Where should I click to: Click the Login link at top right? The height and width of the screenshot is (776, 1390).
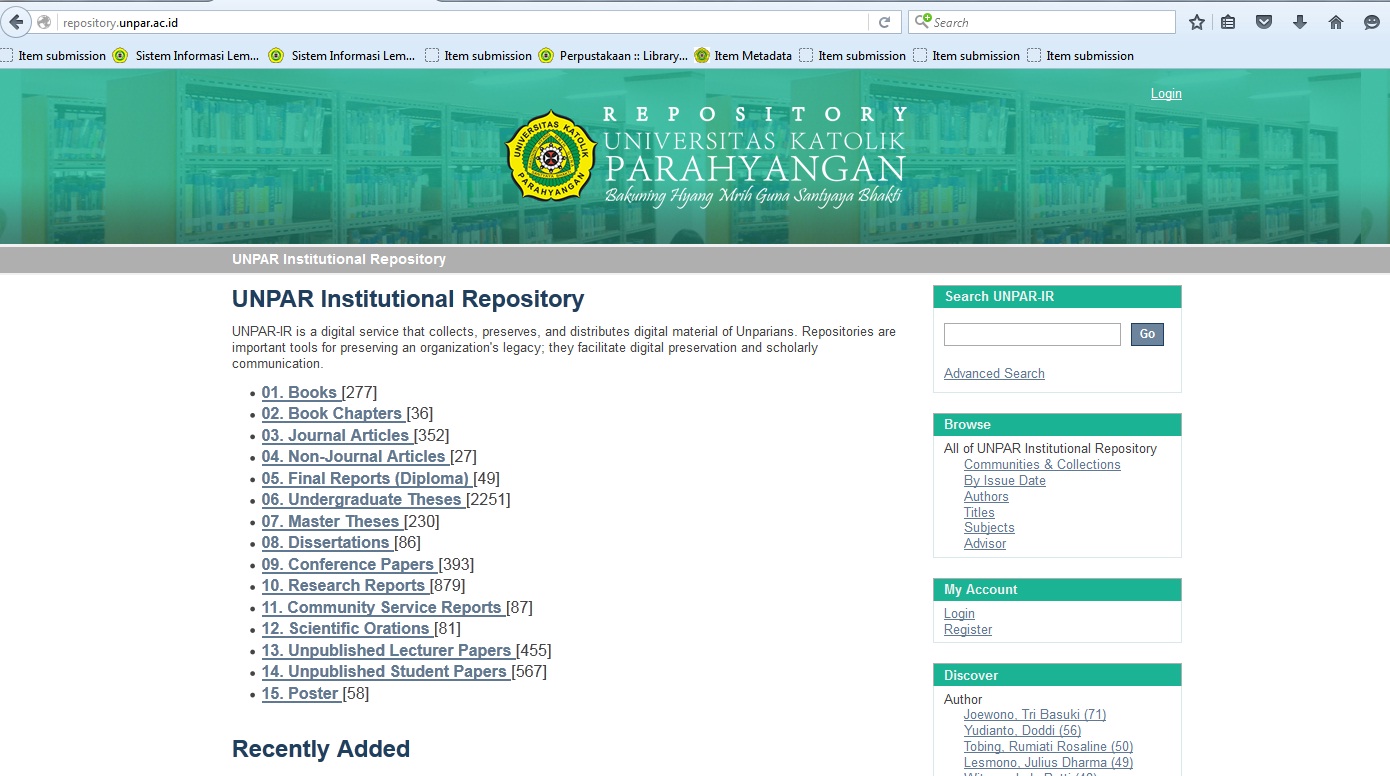(1165, 93)
